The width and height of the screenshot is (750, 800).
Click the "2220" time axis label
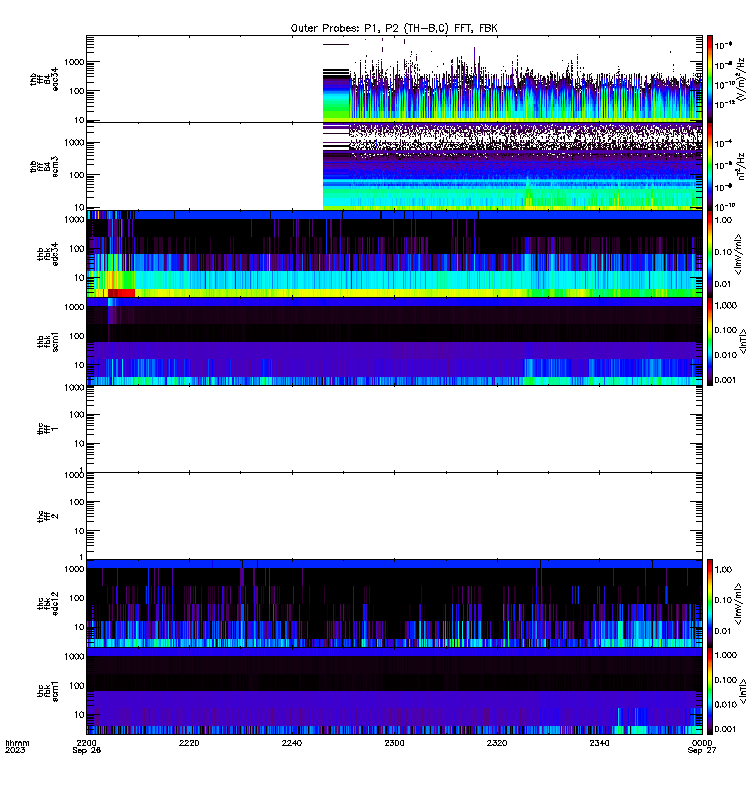[x=189, y=743]
